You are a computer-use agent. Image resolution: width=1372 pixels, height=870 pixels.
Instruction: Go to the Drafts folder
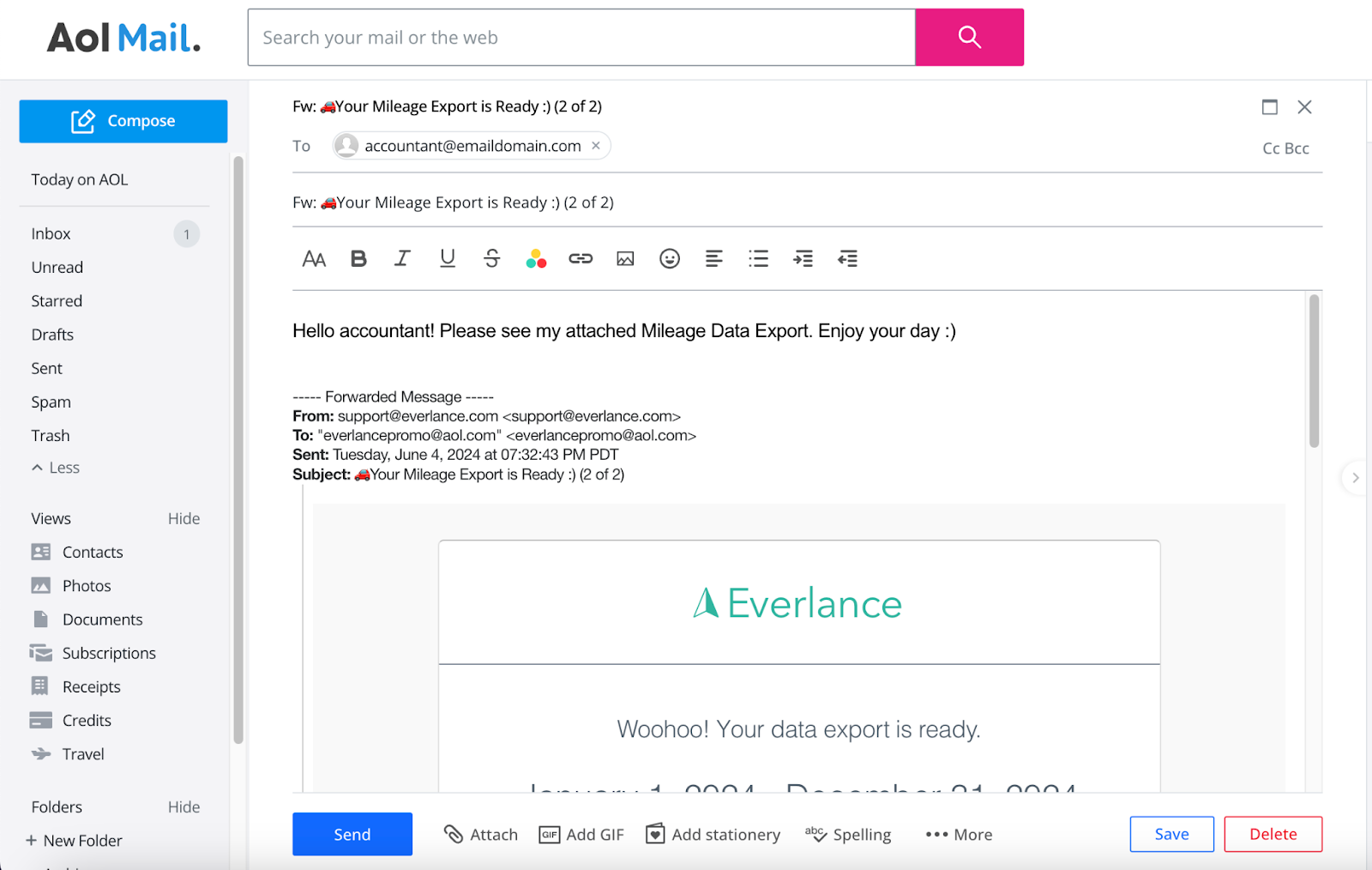[x=52, y=335]
